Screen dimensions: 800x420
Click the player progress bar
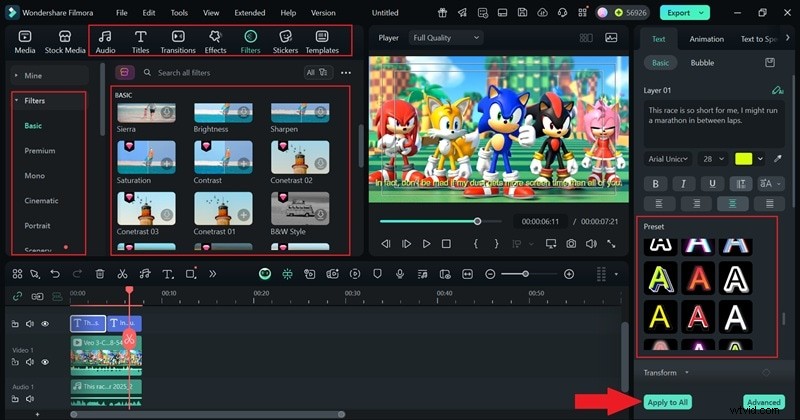pyautogui.click(x=440, y=221)
